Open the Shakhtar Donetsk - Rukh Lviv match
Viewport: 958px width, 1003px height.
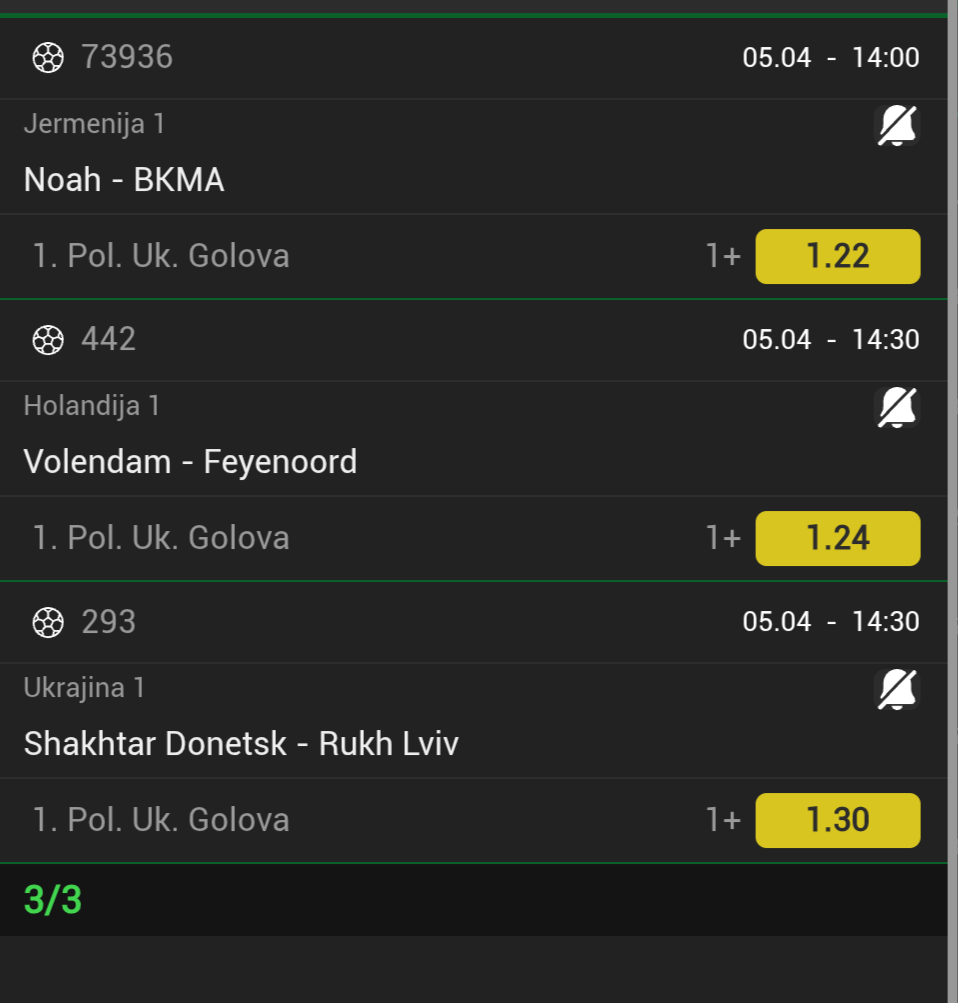coord(241,744)
